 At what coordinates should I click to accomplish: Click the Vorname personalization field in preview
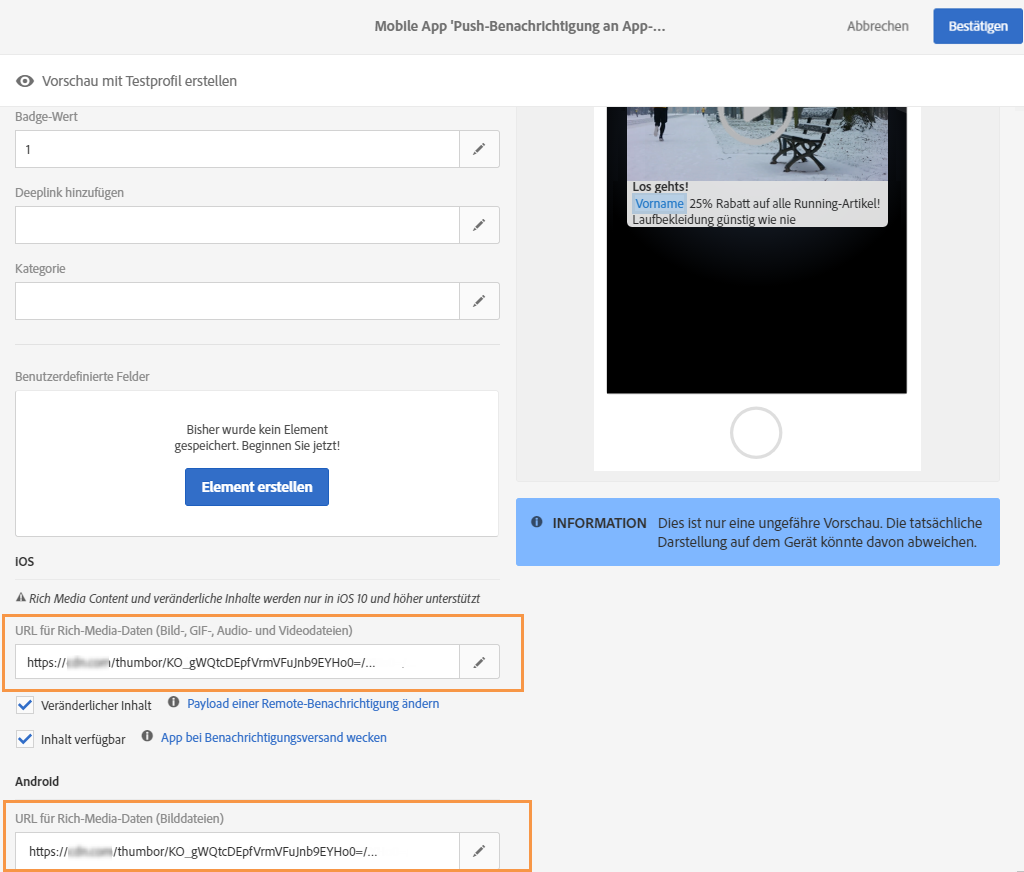coord(659,203)
